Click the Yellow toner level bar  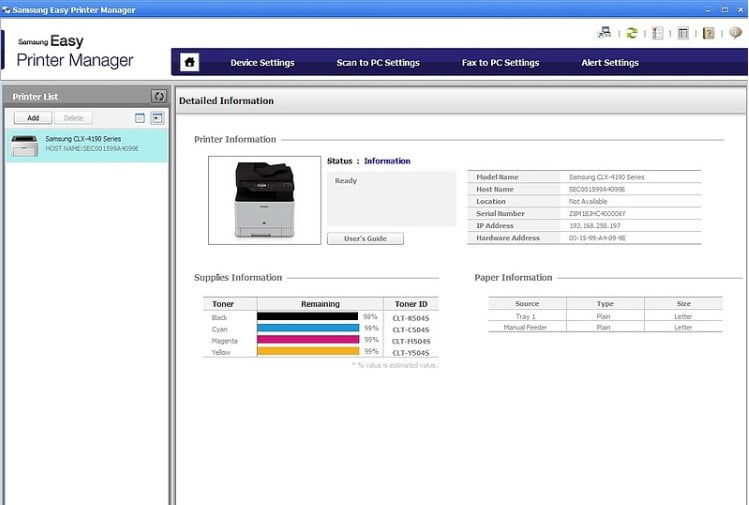308,351
